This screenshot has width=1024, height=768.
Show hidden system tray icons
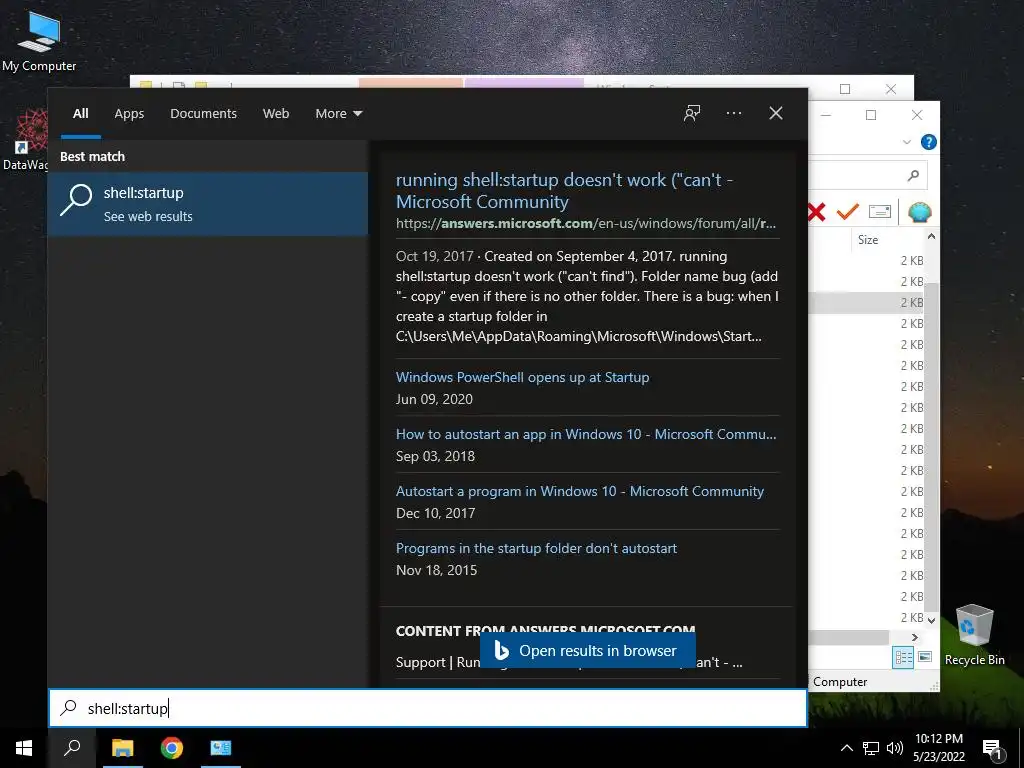tap(846, 748)
